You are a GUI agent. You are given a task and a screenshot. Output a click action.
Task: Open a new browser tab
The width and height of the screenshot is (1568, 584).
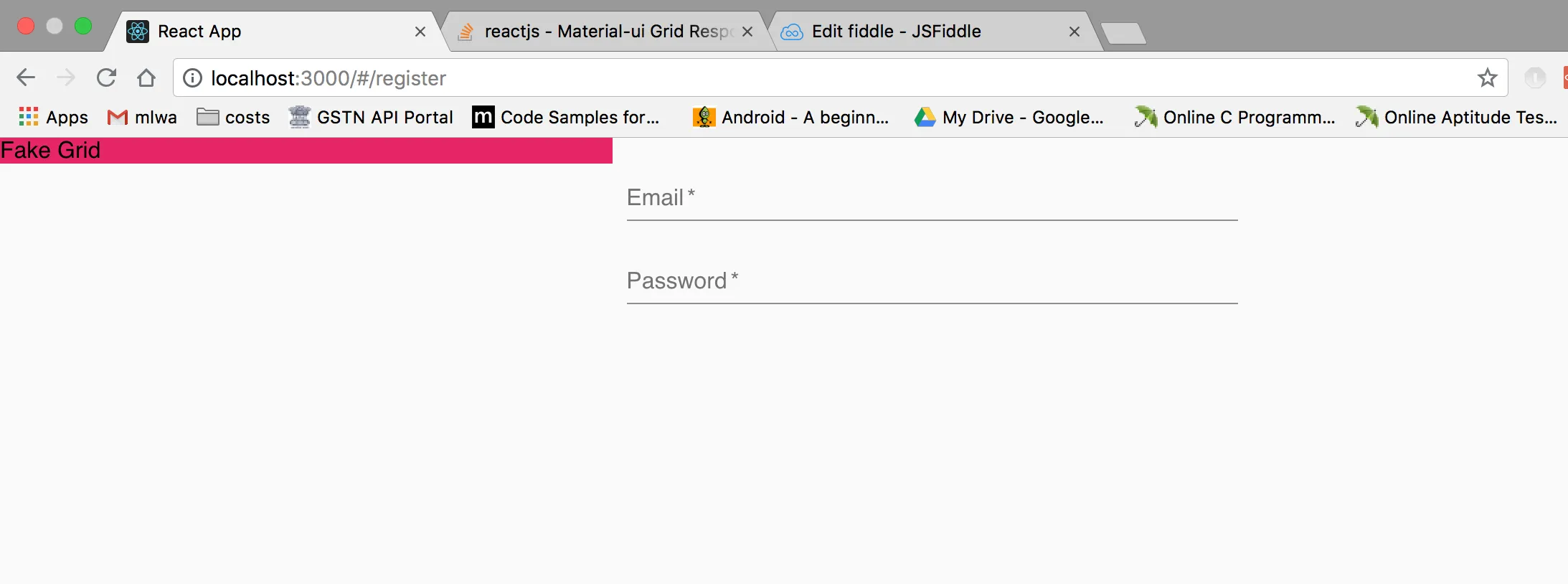tap(1123, 33)
